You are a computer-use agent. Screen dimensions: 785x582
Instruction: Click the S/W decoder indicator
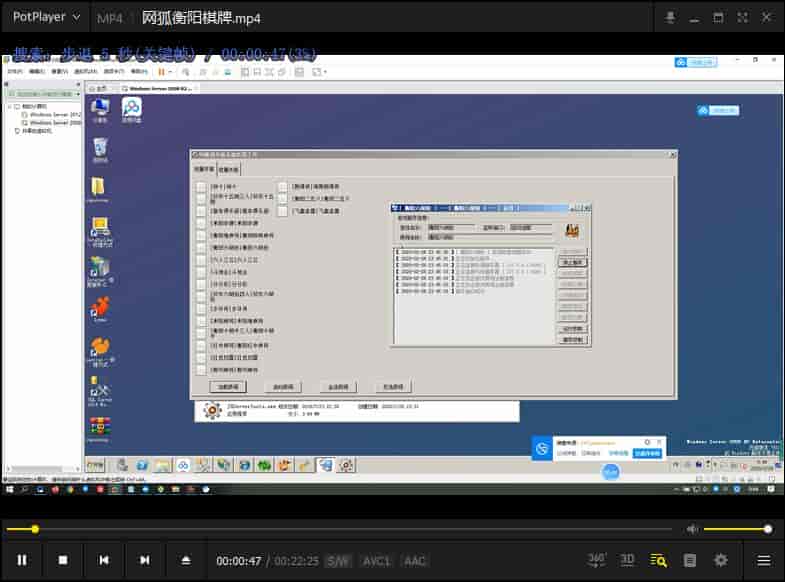338,561
